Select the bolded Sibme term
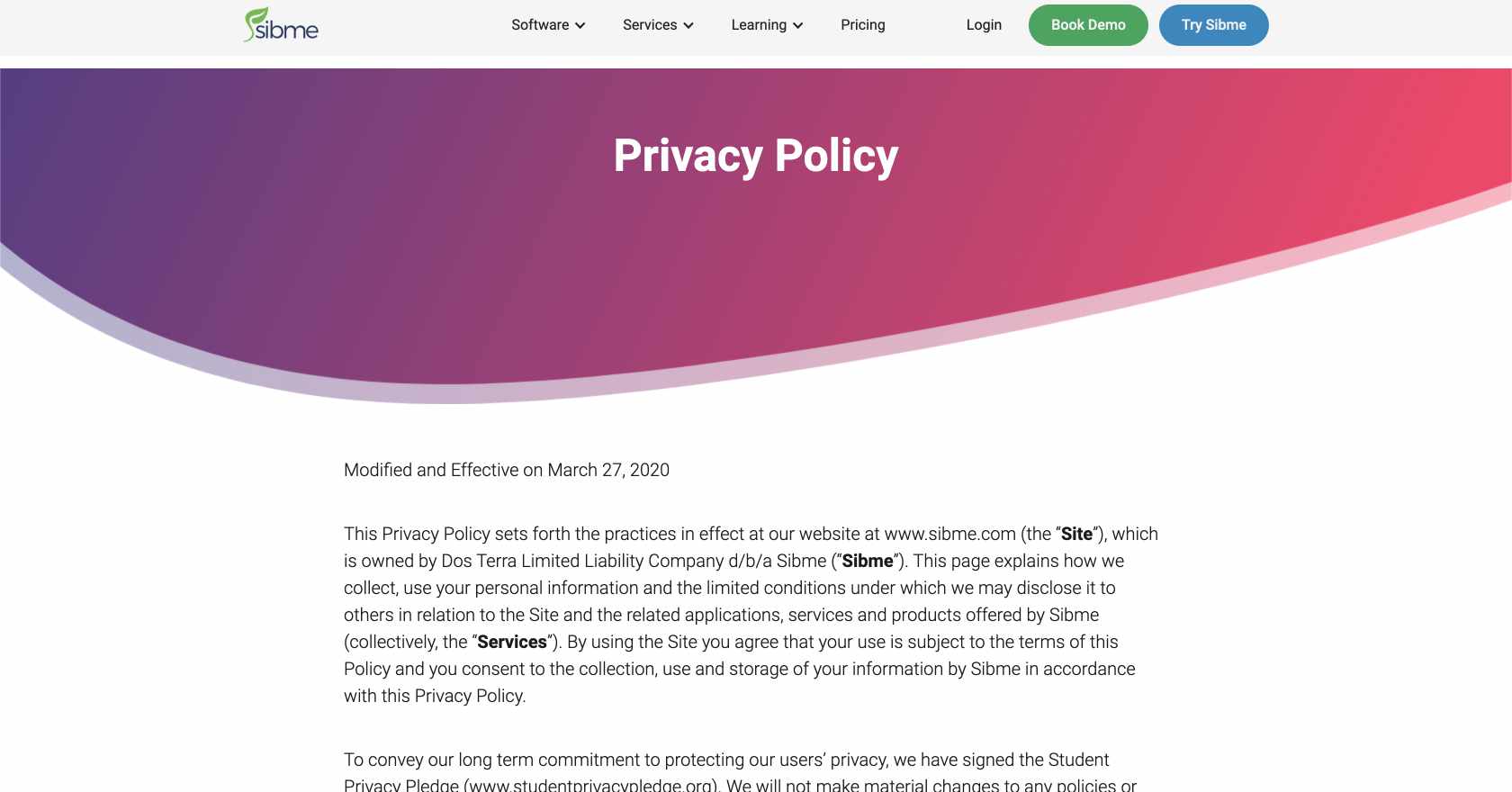This screenshot has width=1512, height=792. (867, 561)
